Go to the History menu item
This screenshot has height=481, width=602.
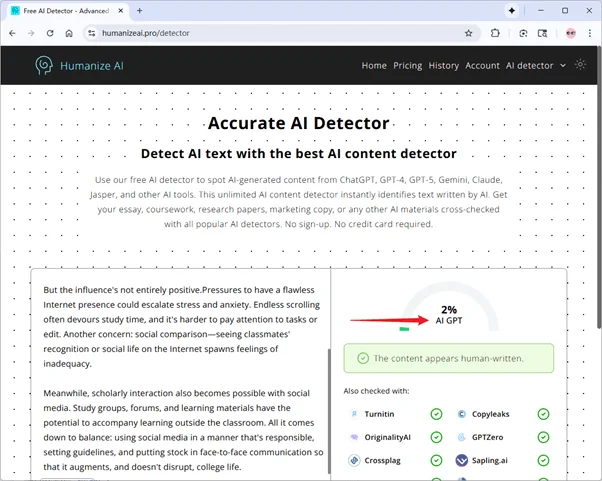coord(443,65)
